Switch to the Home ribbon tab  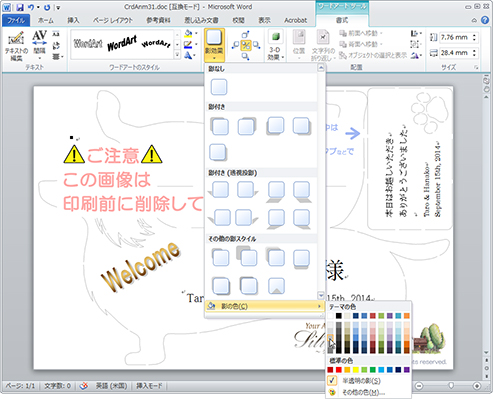[46, 20]
